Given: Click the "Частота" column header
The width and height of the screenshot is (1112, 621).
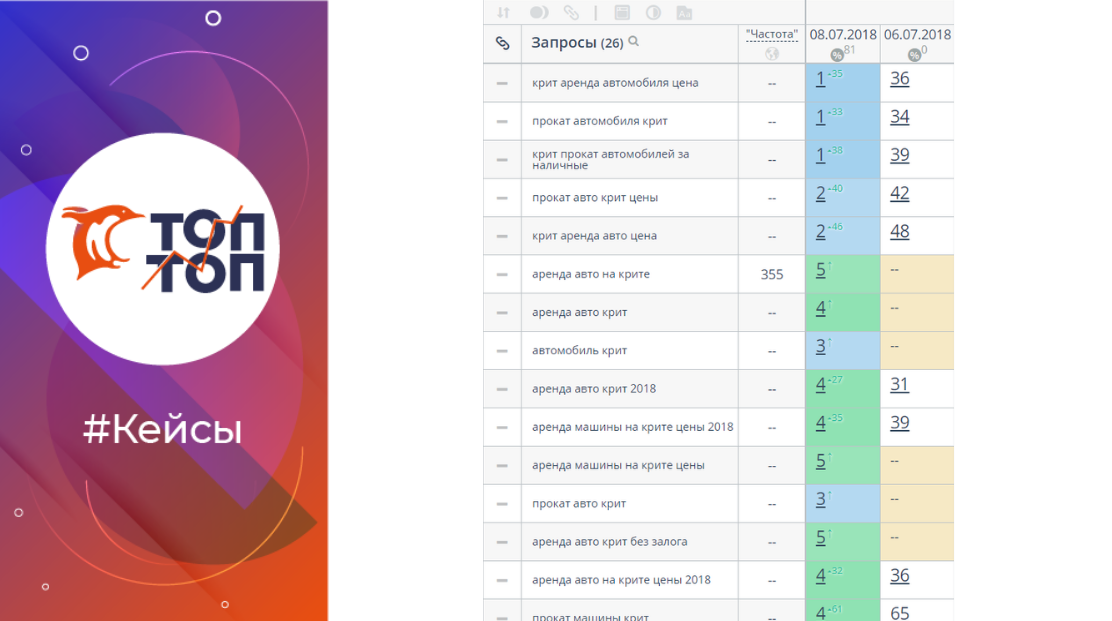Looking at the screenshot, I should point(772,34).
